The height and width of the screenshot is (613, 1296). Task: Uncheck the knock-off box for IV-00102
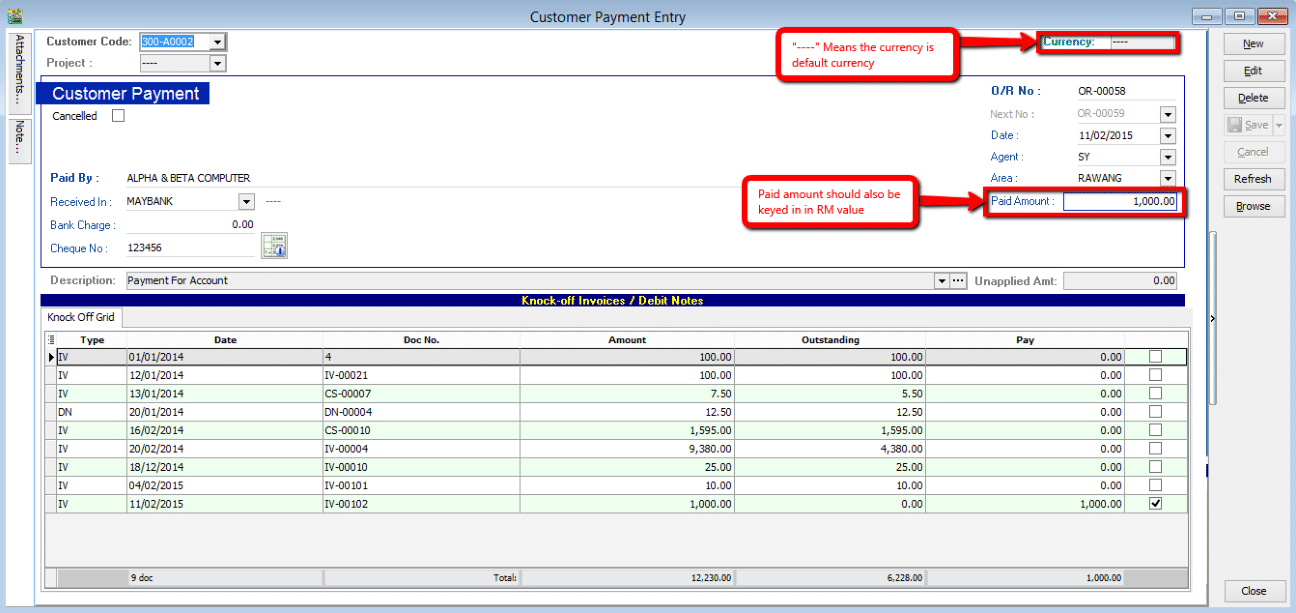click(x=1156, y=504)
